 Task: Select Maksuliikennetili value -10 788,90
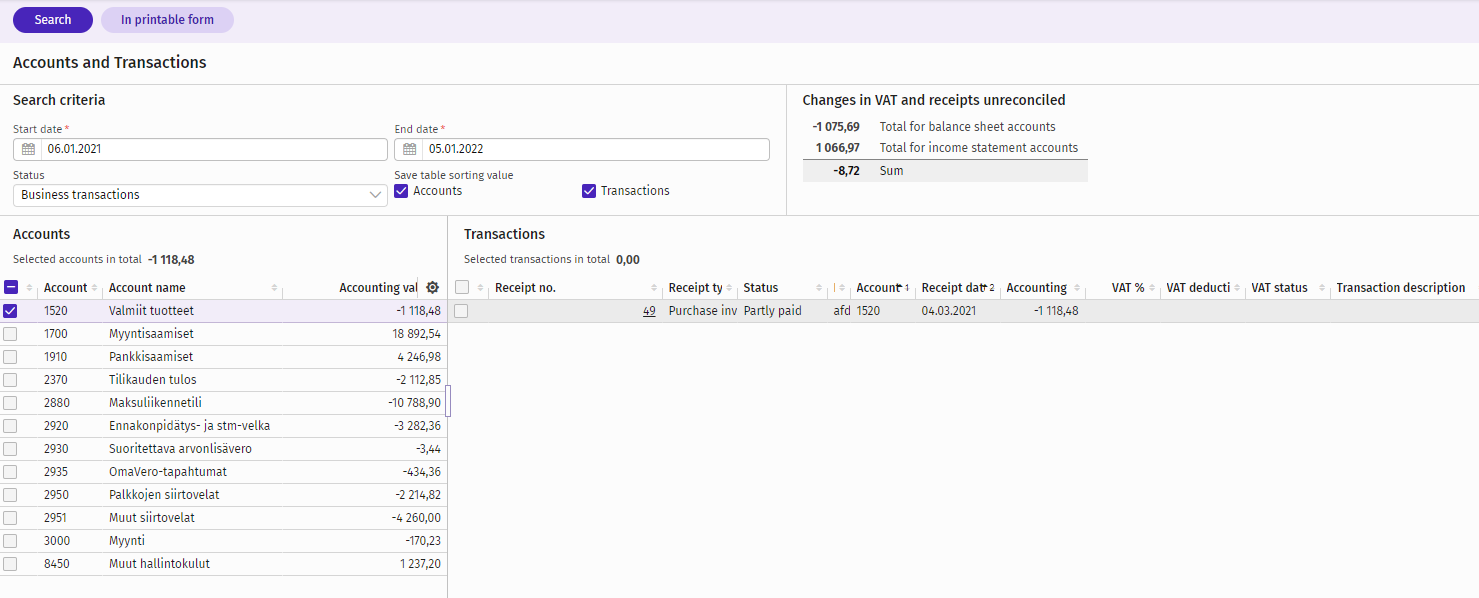[x=414, y=403]
